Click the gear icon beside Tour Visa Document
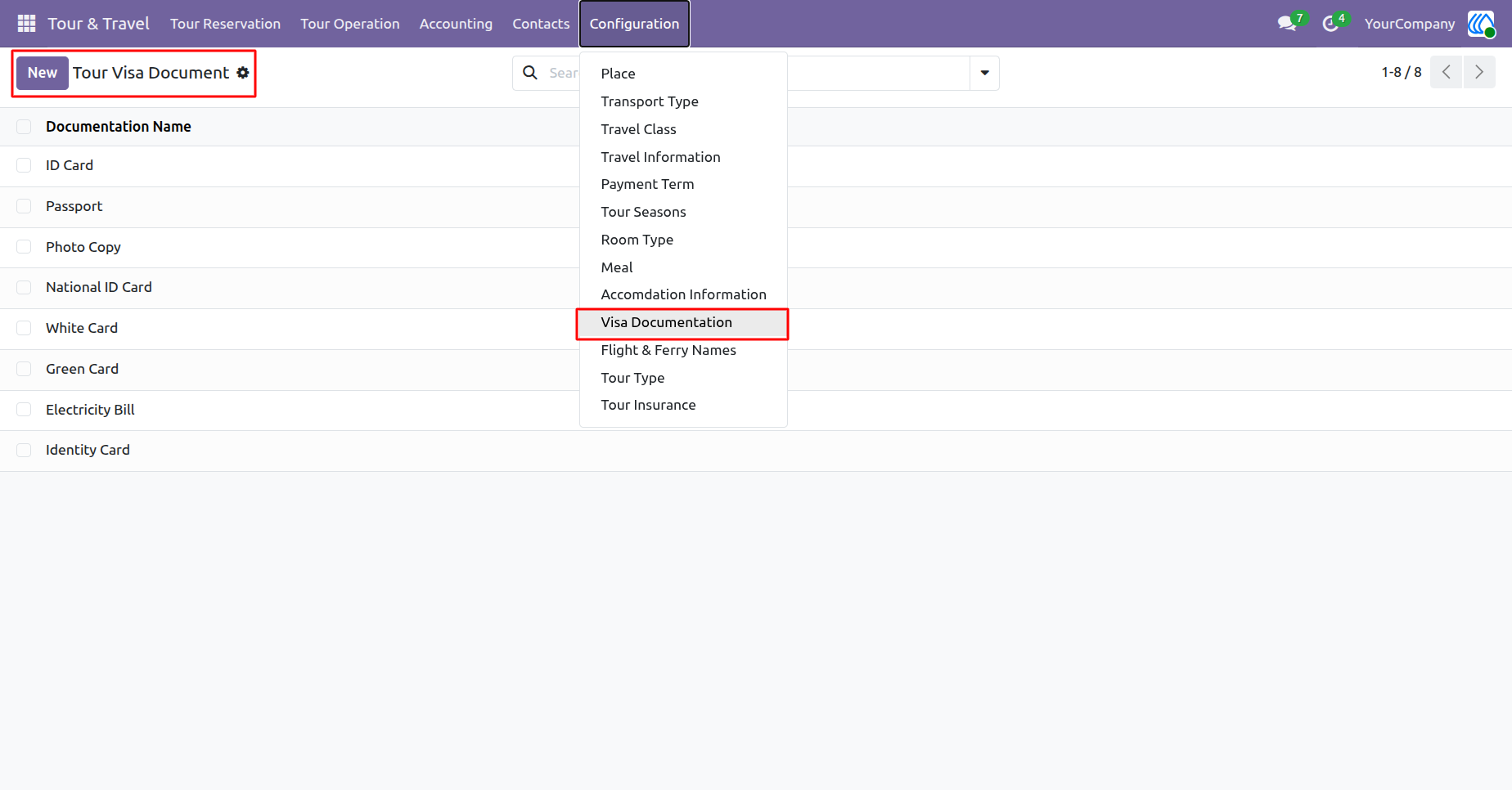Screen dimensions: 1512x790 243,73
